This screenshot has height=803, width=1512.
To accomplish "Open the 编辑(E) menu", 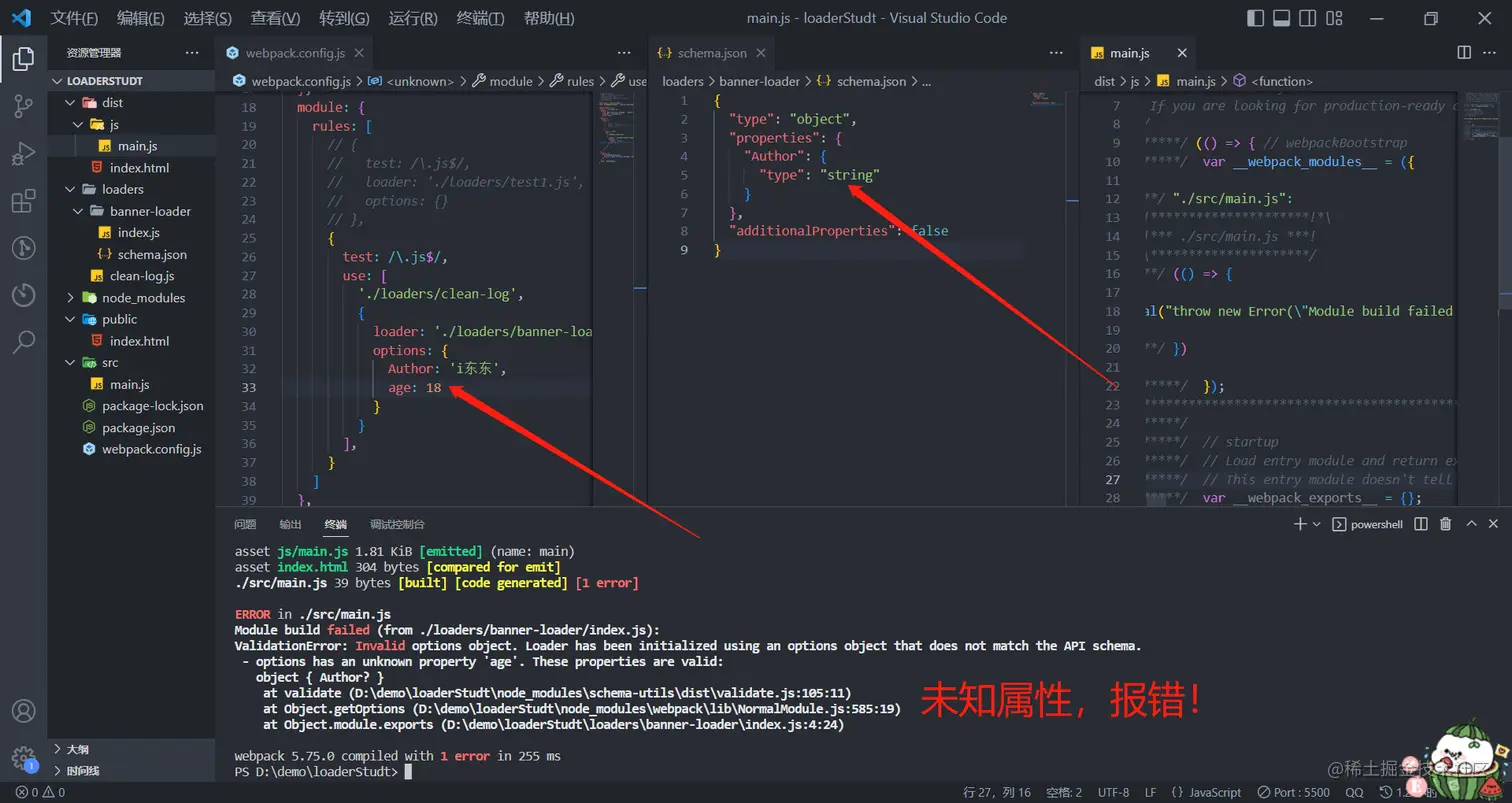I will (141, 18).
